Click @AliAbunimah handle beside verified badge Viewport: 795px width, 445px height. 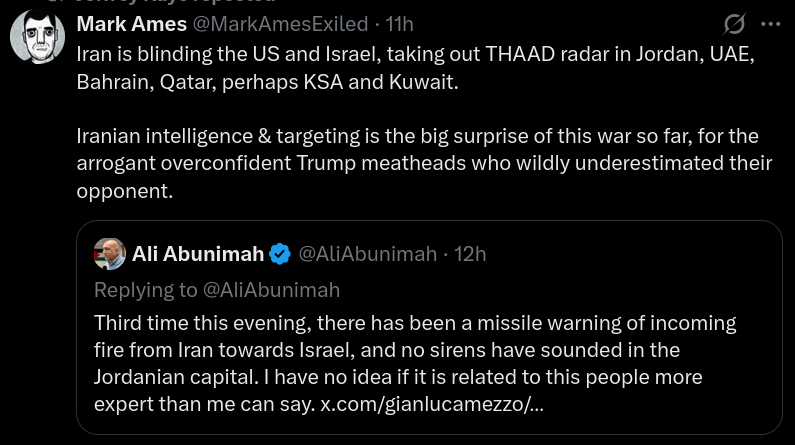pyautogui.click(x=367, y=254)
